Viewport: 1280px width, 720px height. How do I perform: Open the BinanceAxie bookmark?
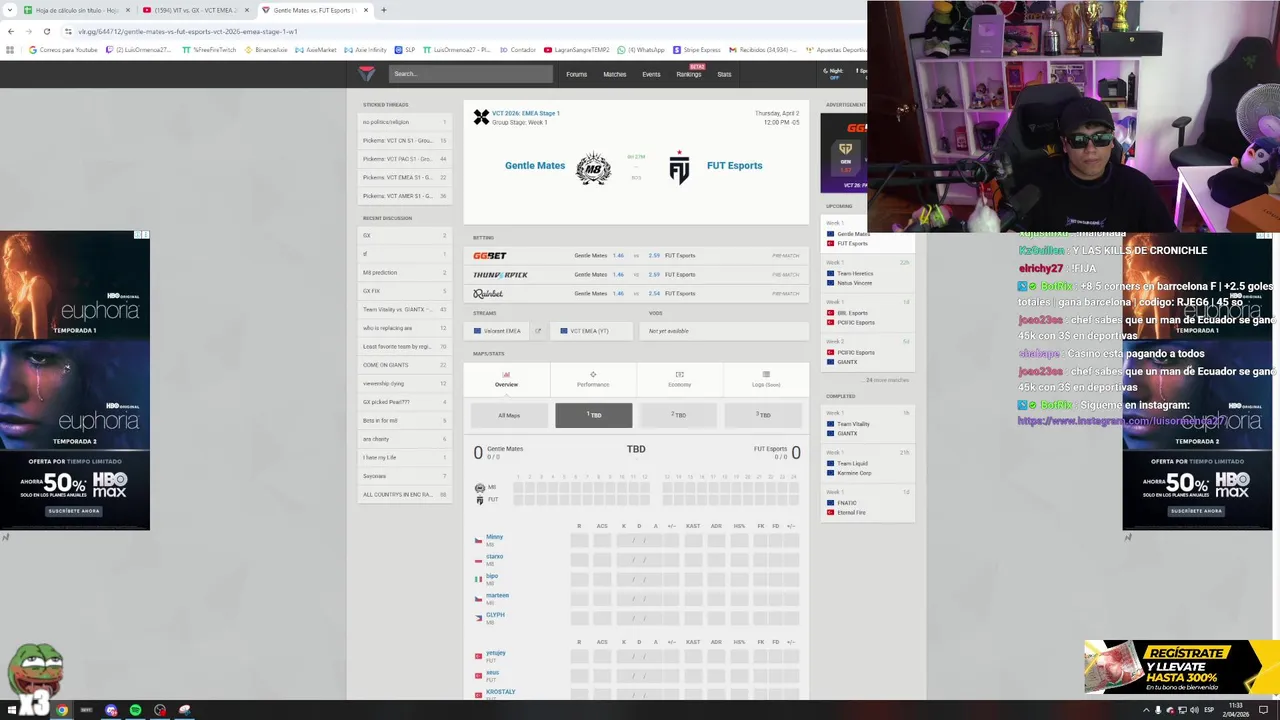coord(266,49)
